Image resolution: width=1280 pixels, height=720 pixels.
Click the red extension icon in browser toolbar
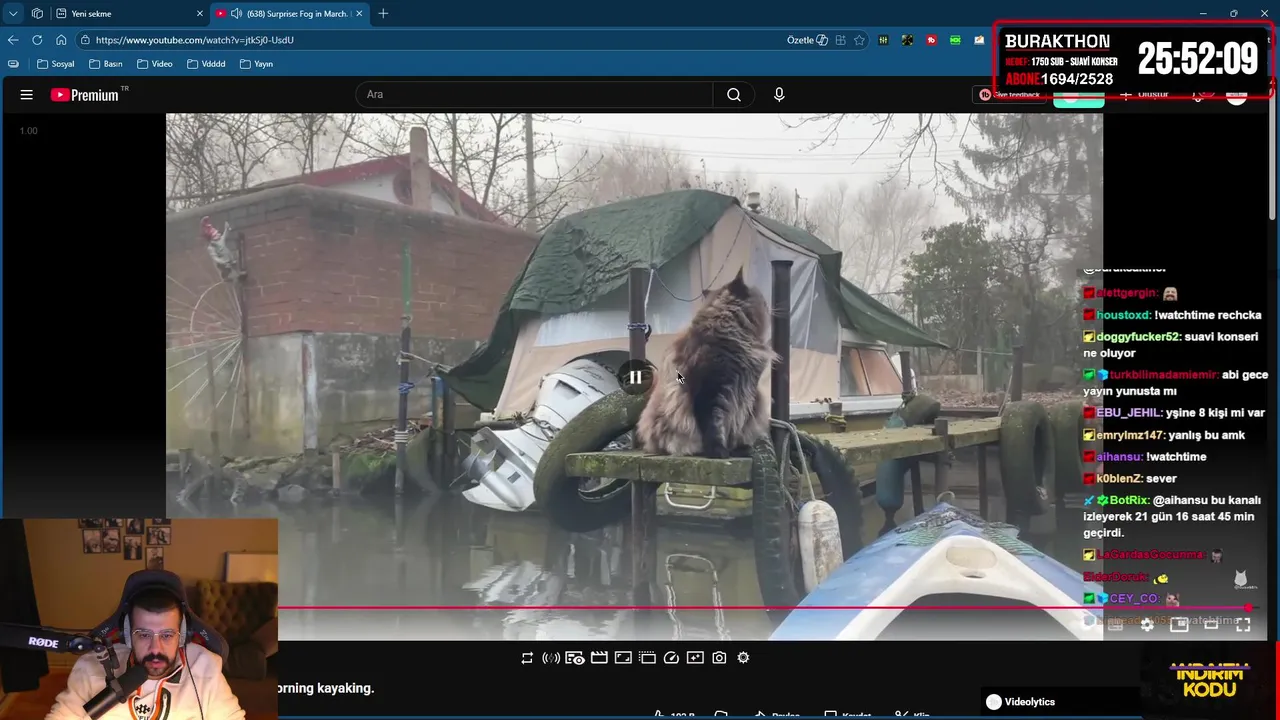[x=931, y=40]
